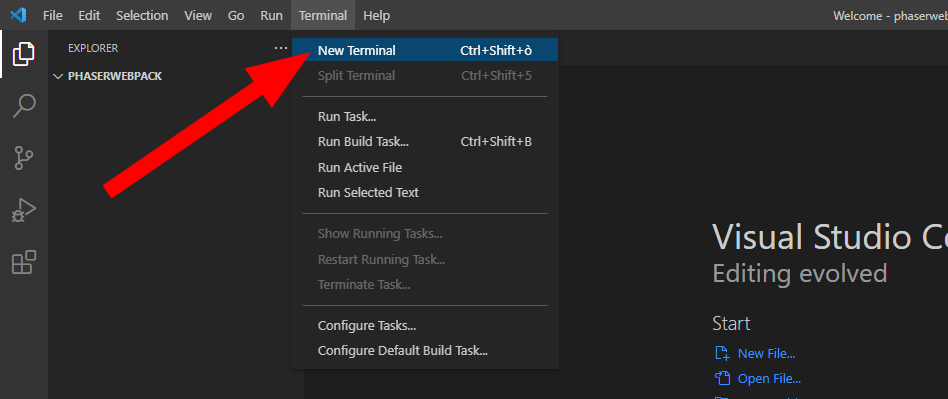Open the Extensions view icon
Image resolution: width=948 pixels, height=399 pixels.
pos(24,263)
